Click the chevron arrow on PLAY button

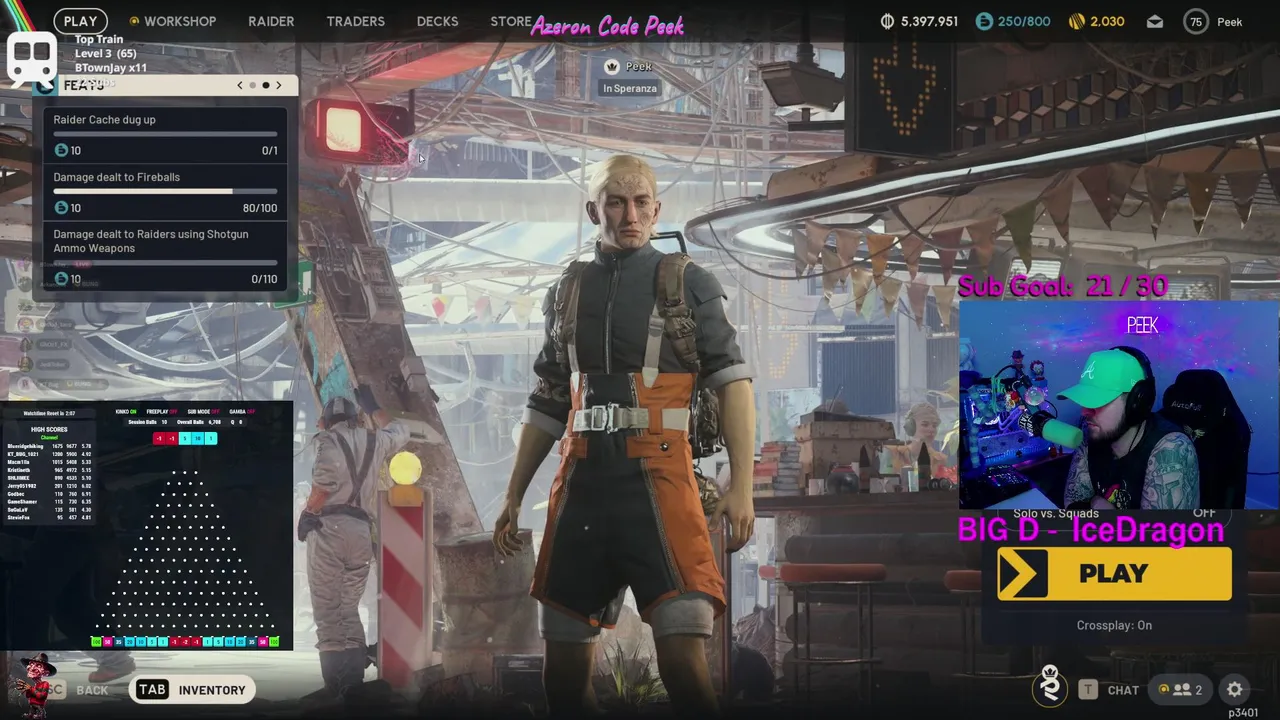[1022, 573]
